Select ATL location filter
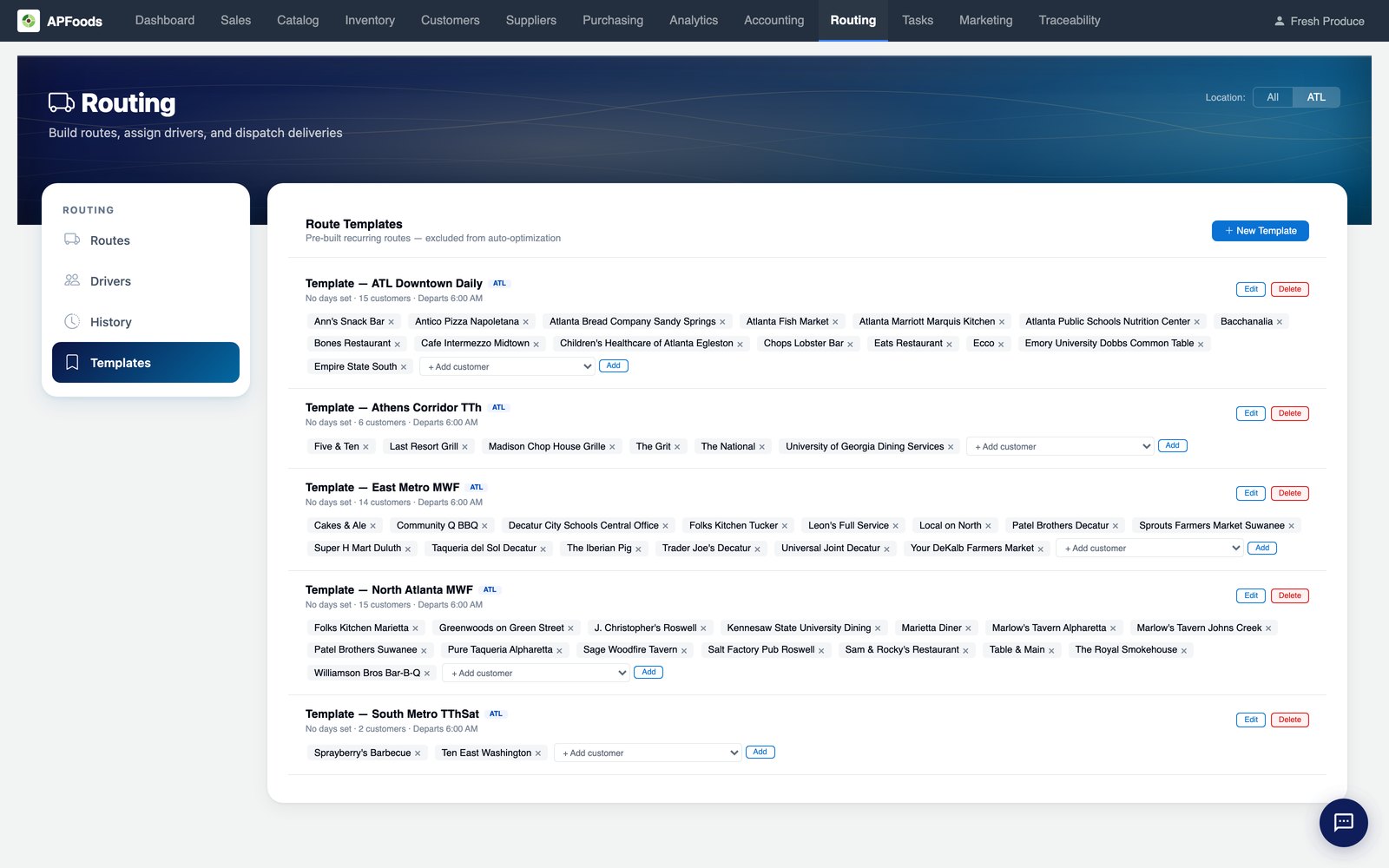1389x868 pixels. click(1316, 97)
